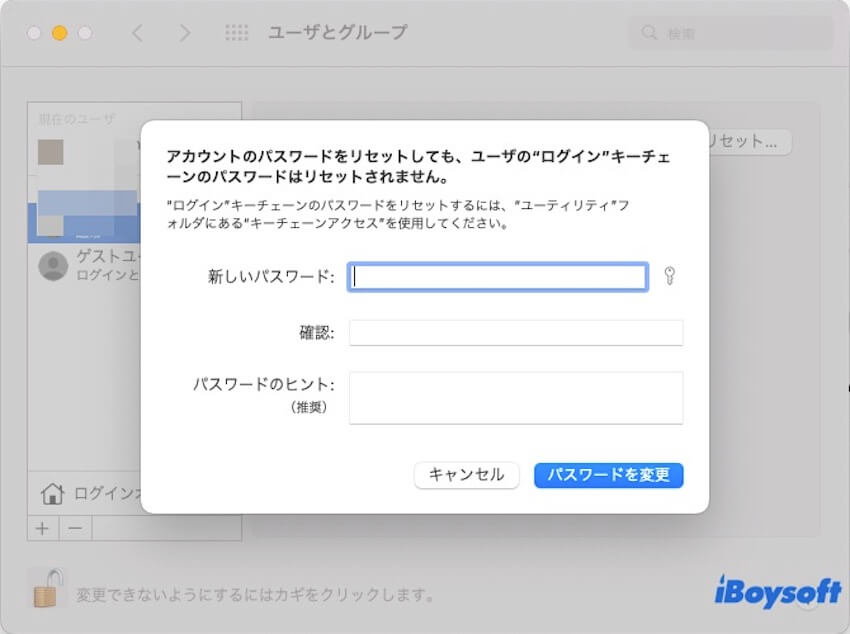The image size is (850, 634).
Task: Click the reset password (リセット…) button behind dialog
Action: [x=749, y=142]
